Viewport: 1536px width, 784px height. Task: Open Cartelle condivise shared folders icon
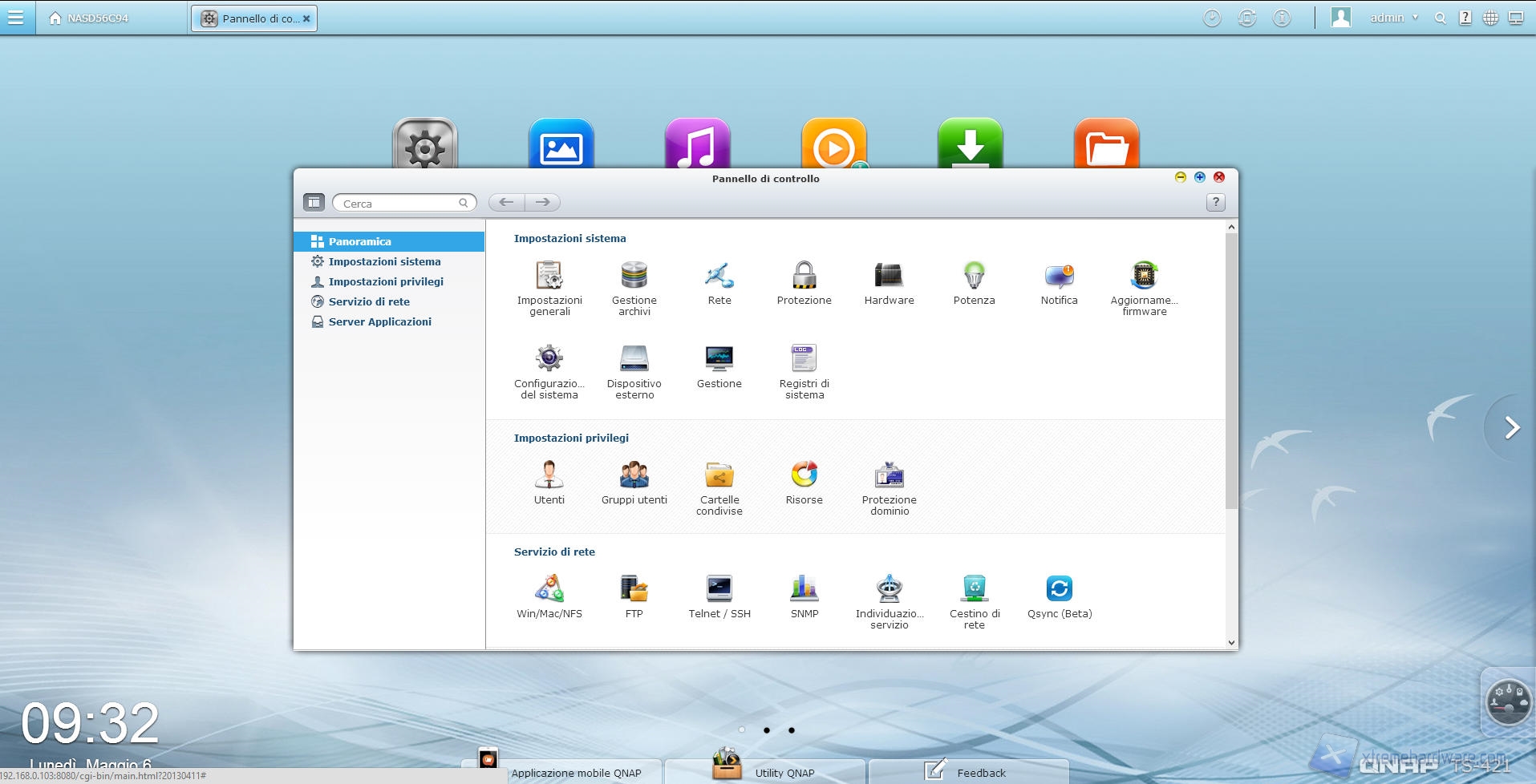coord(719,476)
